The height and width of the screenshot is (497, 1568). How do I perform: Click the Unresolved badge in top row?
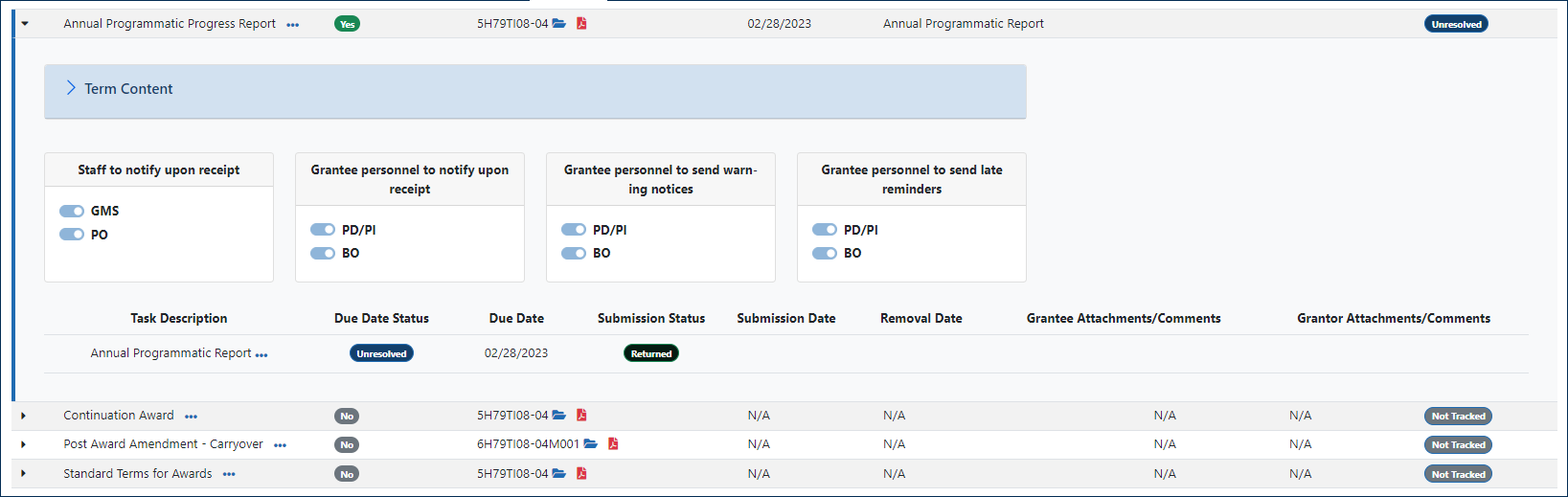(x=1456, y=24)
